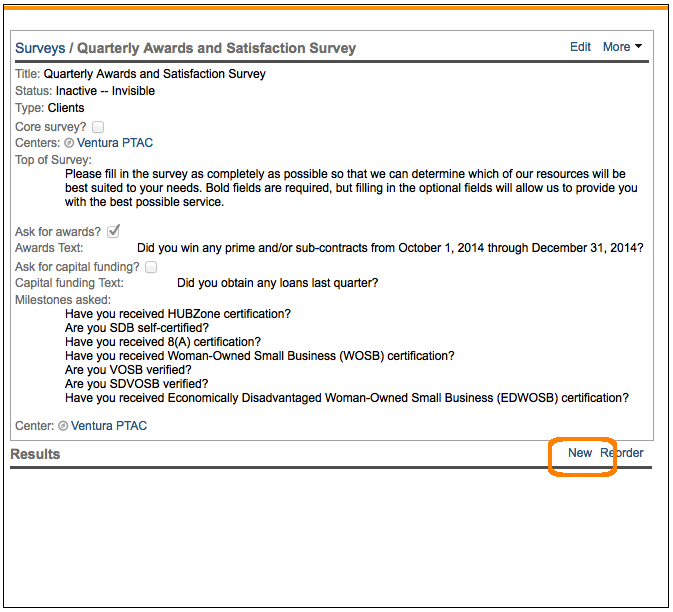Click the Edit link in survey header

pos(580,47)
